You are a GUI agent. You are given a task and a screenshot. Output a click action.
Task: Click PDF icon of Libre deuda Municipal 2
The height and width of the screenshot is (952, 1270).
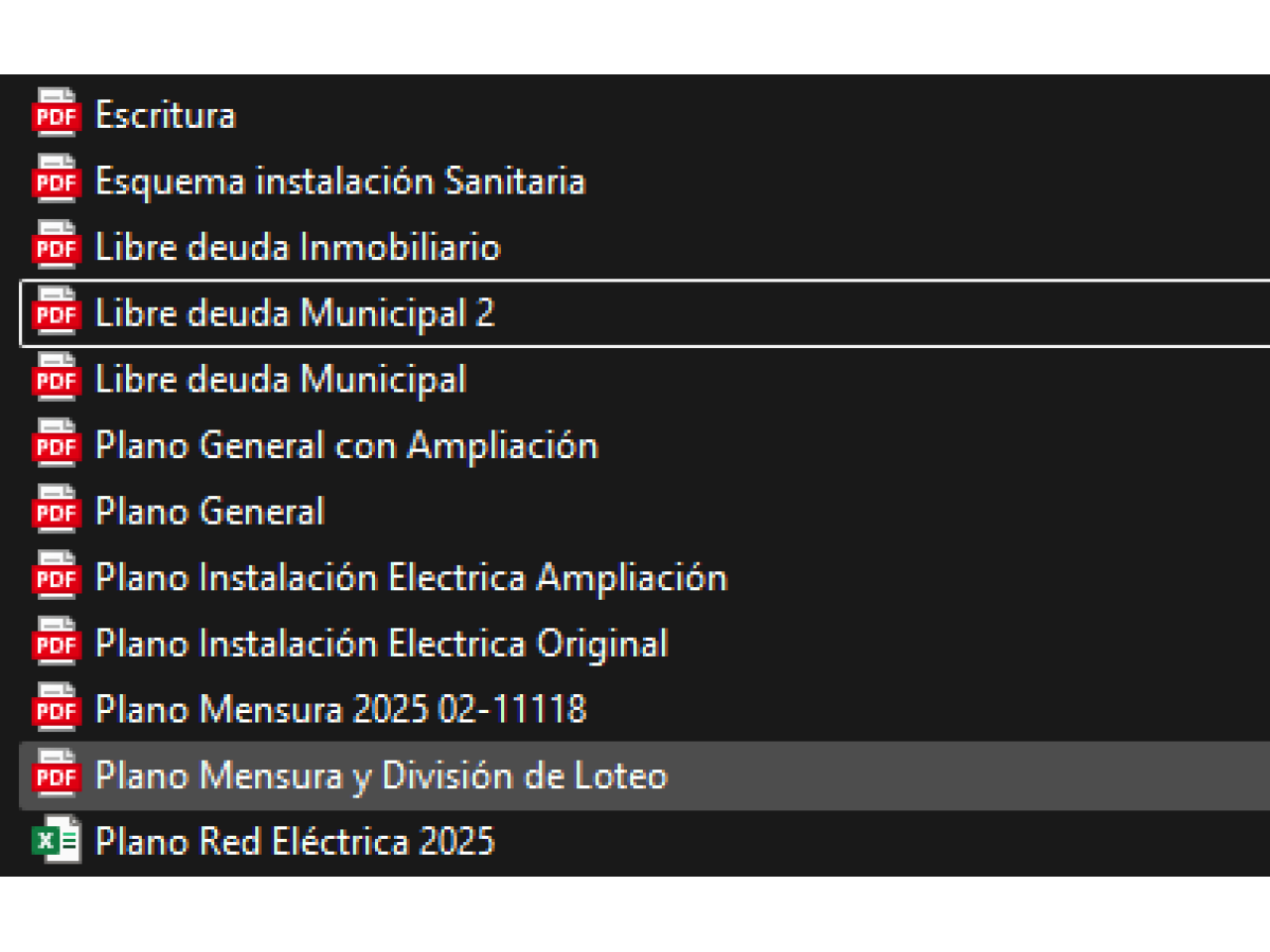click(56, 313)
